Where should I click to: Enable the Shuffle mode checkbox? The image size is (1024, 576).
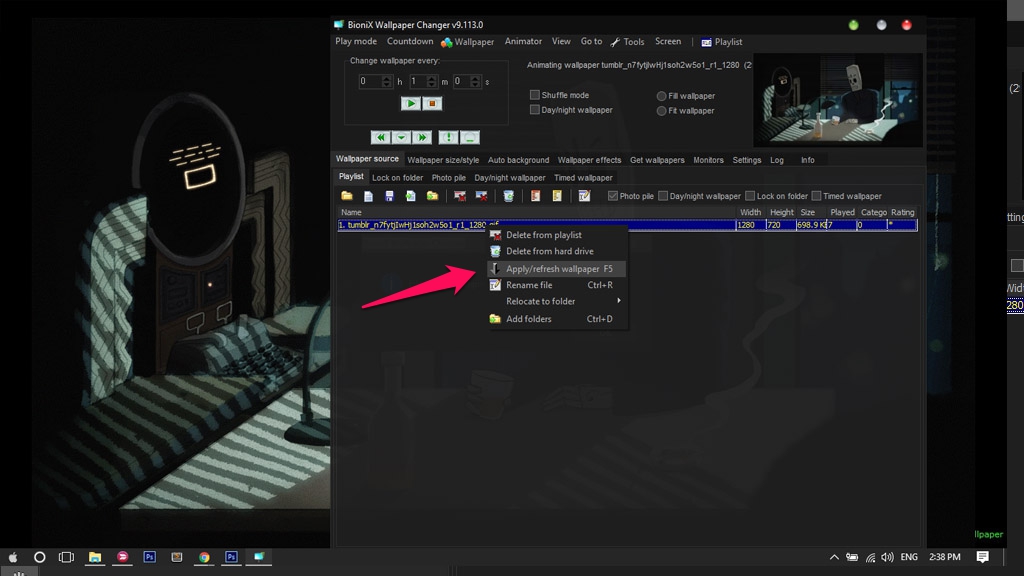pyautogui.click(x=535, y=96)
